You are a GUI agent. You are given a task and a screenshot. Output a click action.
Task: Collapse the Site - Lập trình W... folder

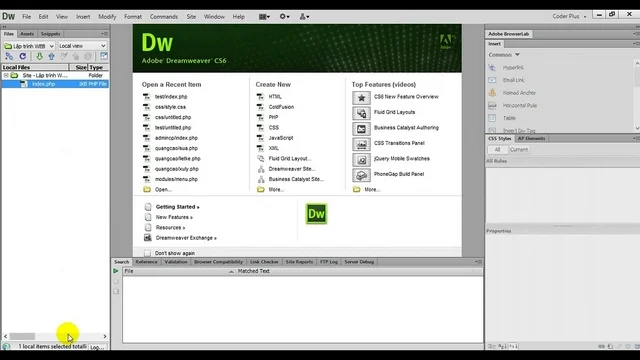tap(6, 76)
